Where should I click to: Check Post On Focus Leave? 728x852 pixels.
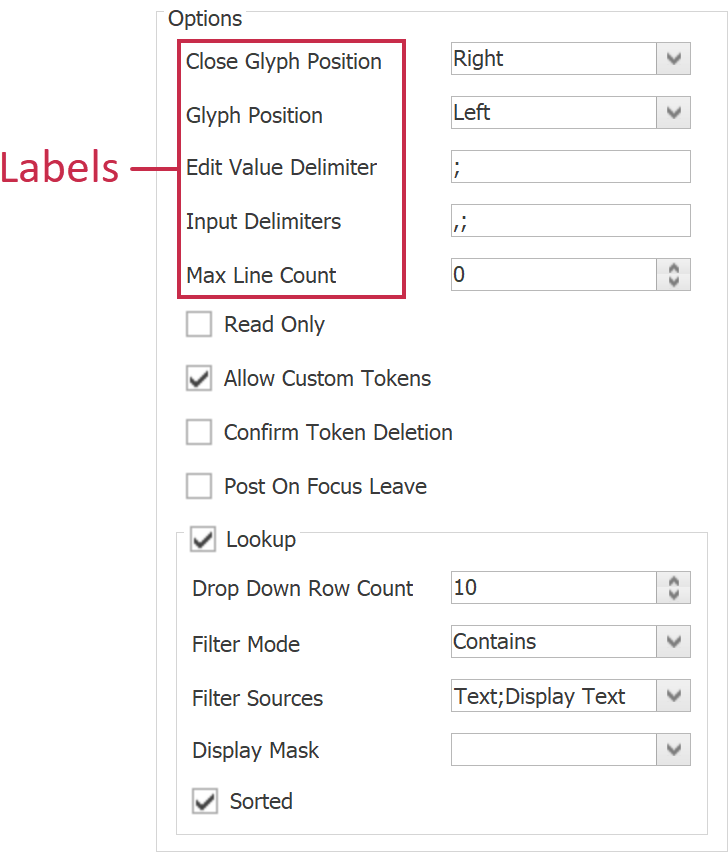199,486
